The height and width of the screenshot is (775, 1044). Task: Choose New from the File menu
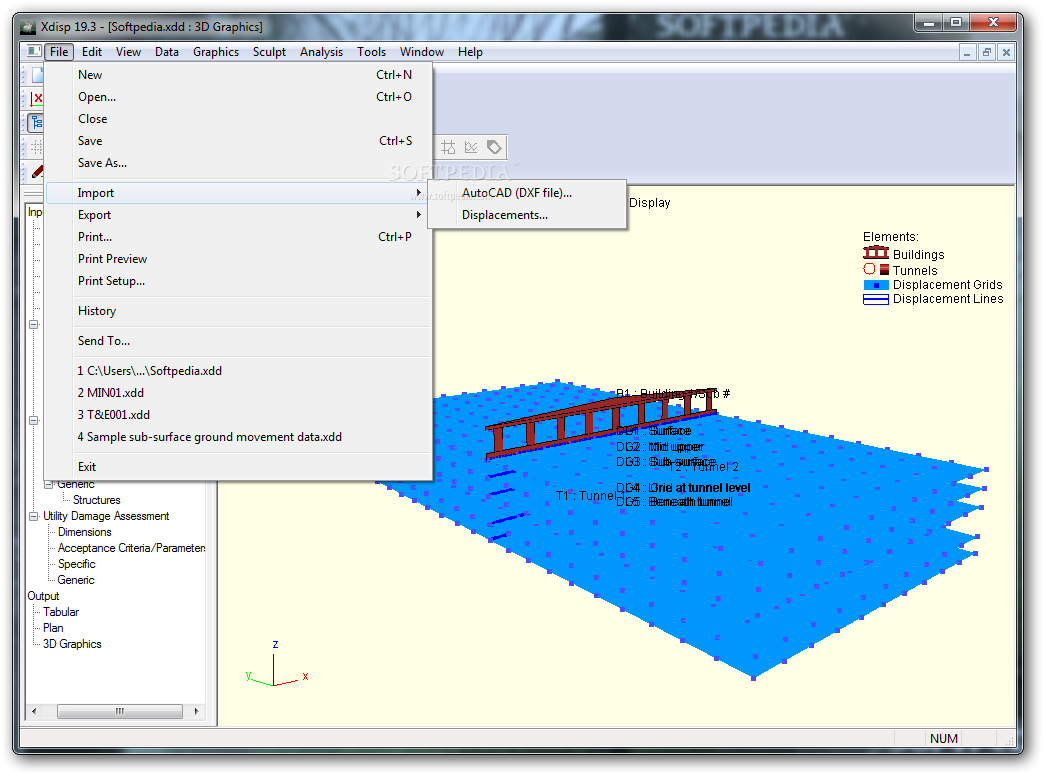pos(240,75)
